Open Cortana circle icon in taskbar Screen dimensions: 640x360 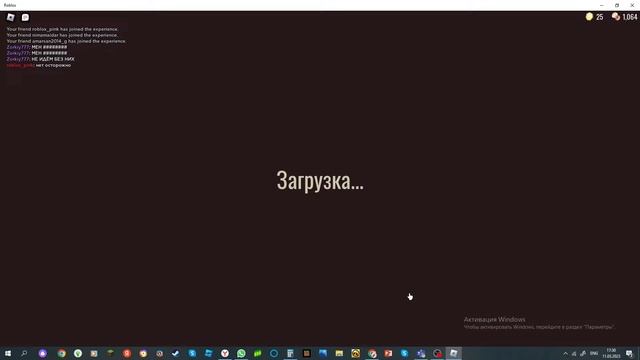[274, 353]
